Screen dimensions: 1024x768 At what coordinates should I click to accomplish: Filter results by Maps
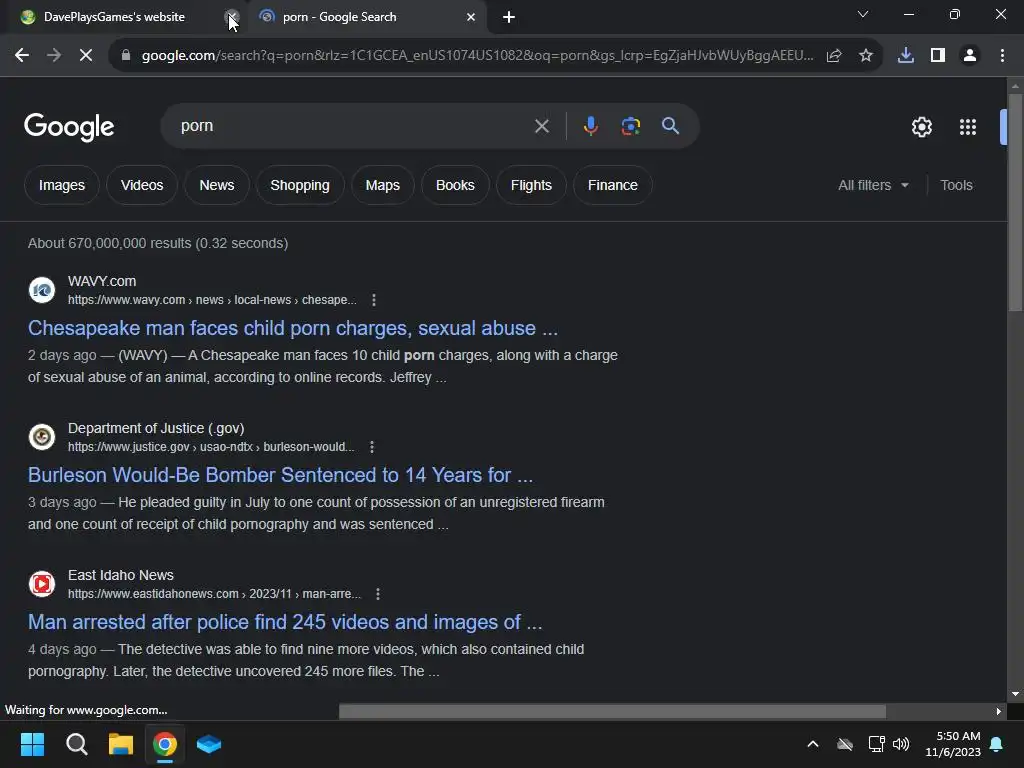coord(383,185)
